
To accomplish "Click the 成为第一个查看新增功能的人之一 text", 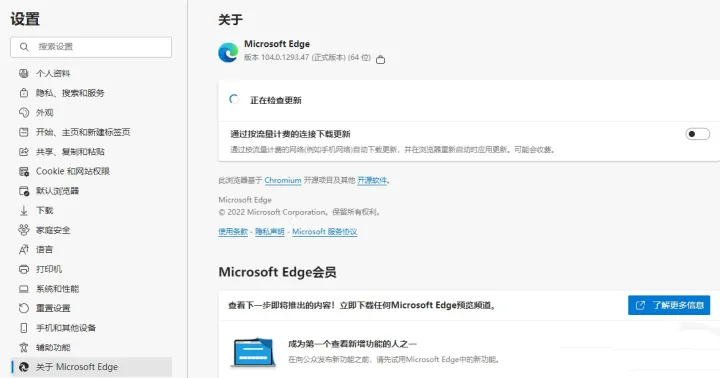I will point(352,344).
